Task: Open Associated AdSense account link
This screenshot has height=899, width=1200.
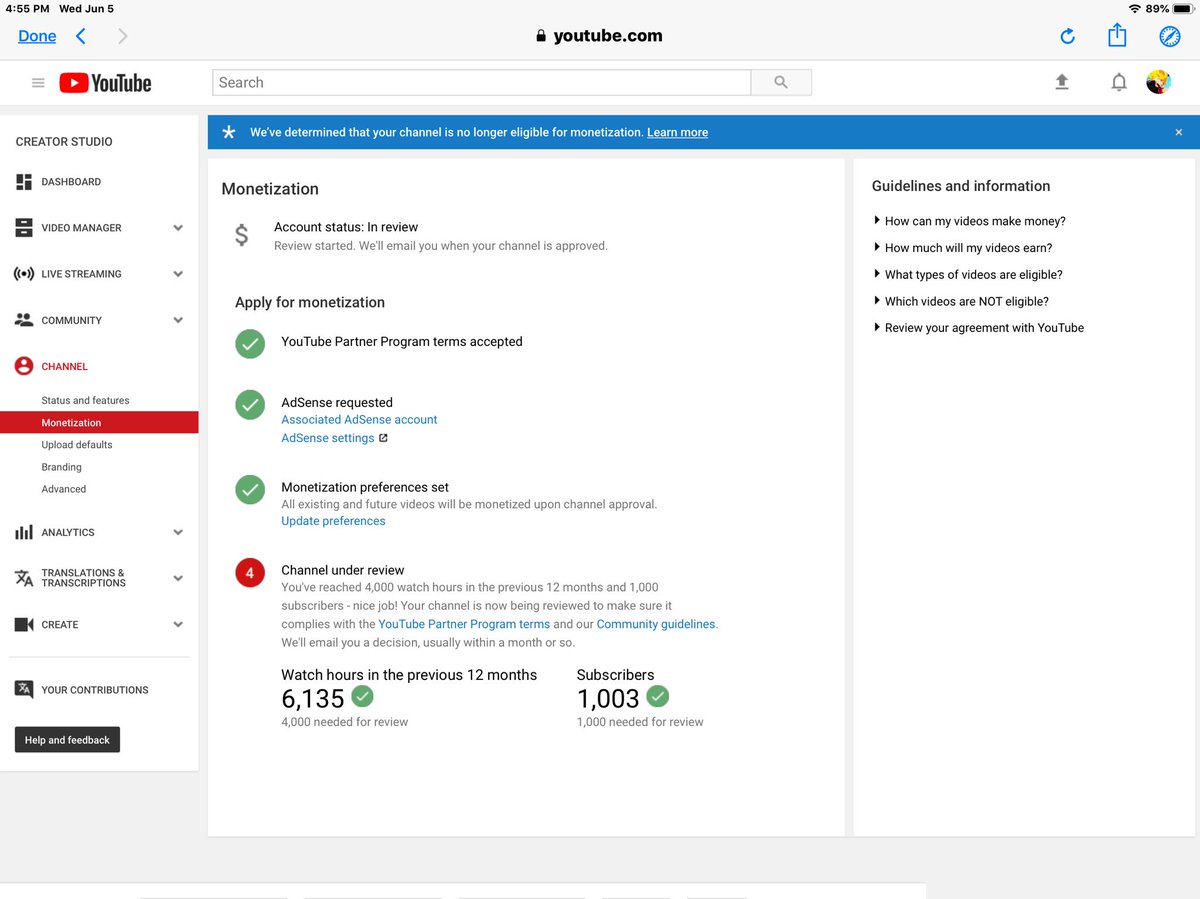Action: pos(359,420)
